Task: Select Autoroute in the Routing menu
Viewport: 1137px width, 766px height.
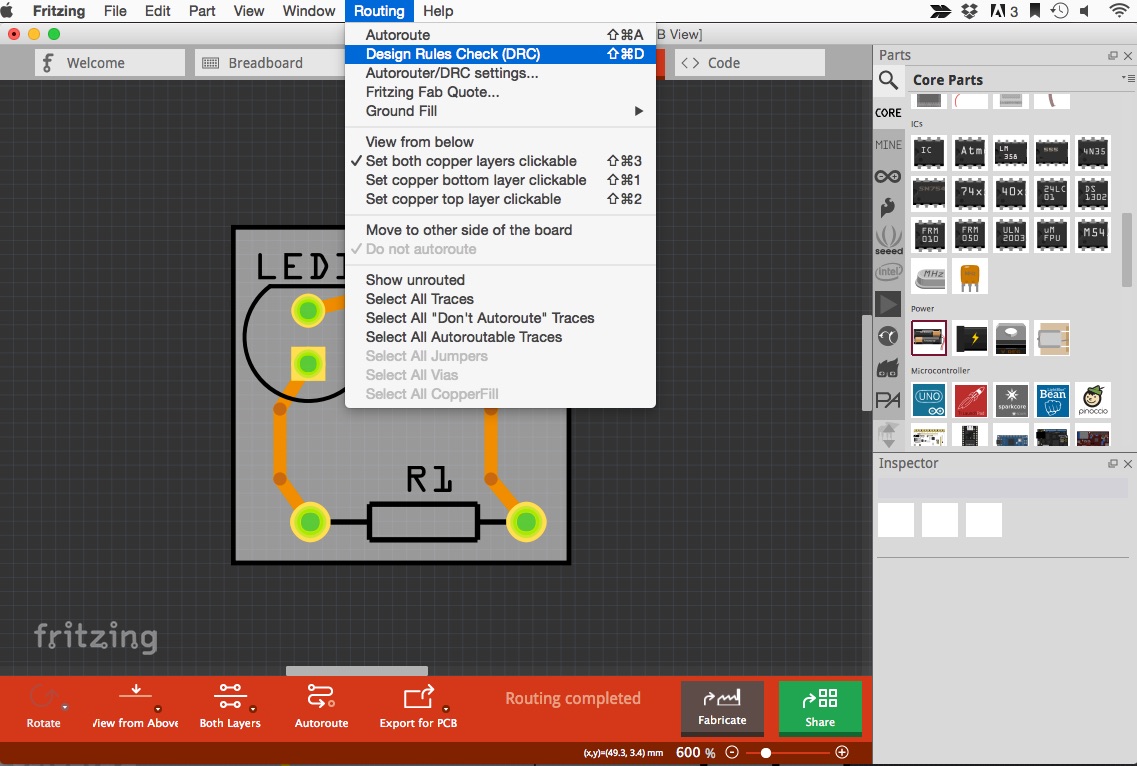Action: [x=500, y=35]
